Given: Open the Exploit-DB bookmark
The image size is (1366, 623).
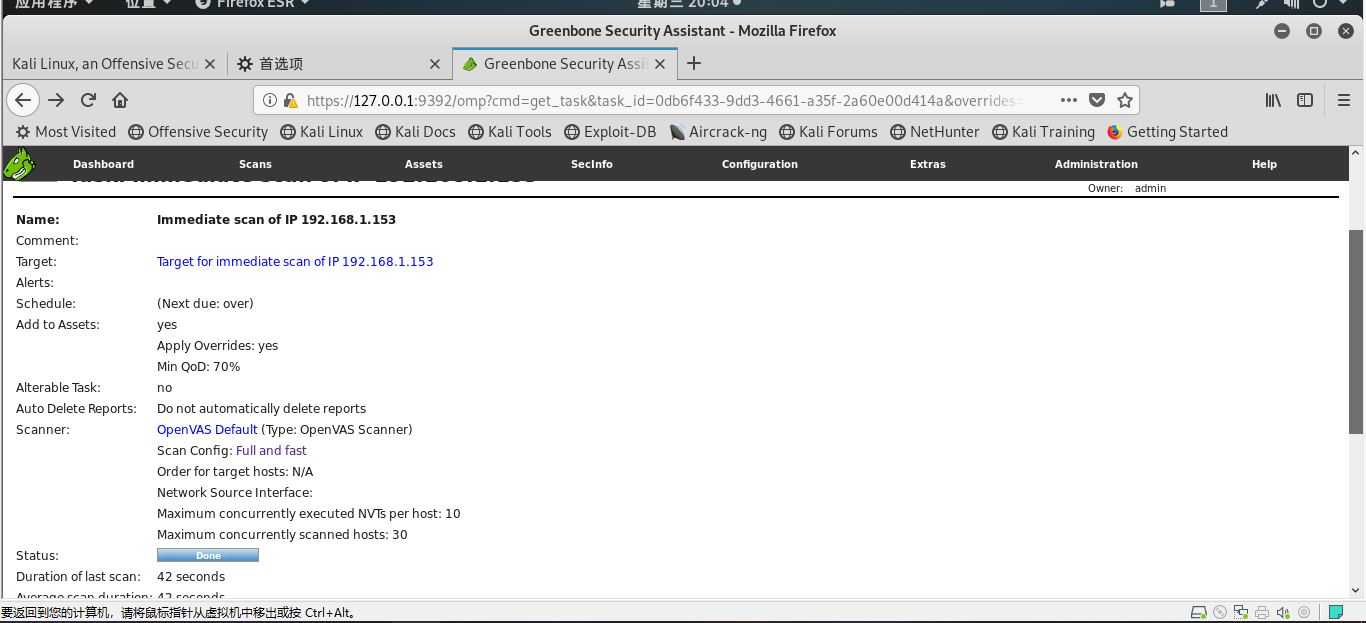Looking at the screenshot, I should coord(610,132).
